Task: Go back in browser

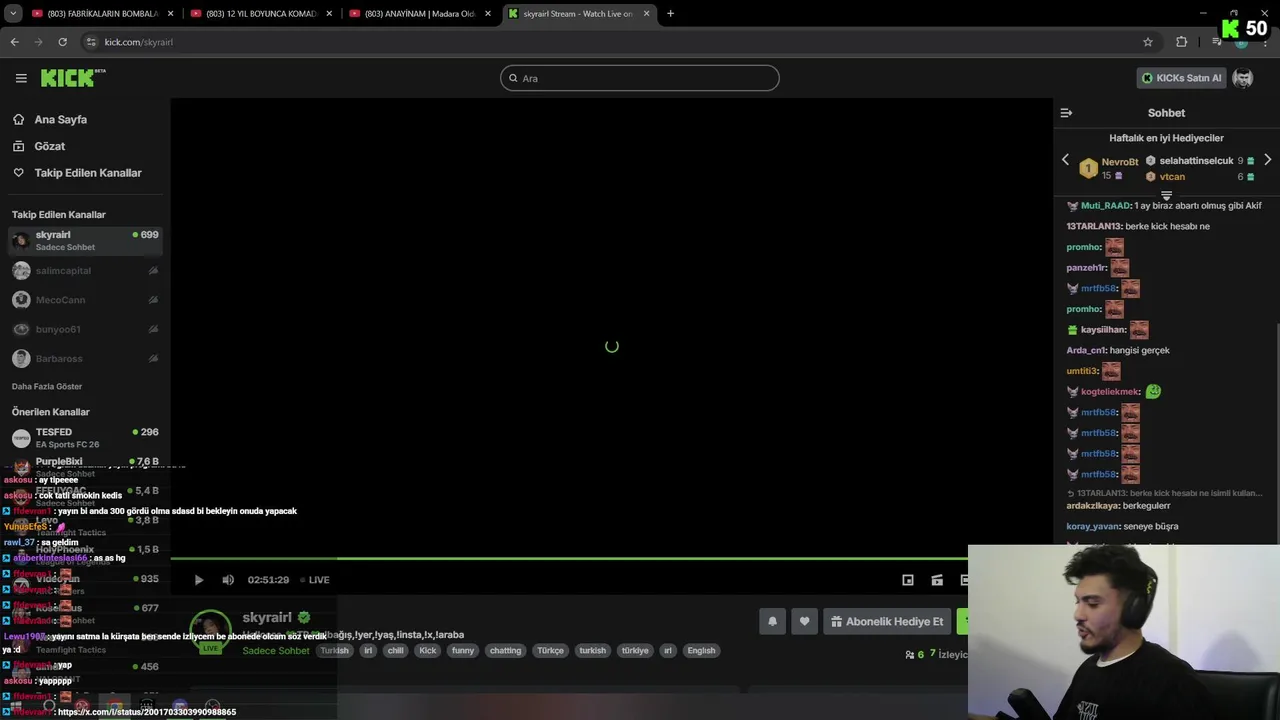Action: point(14,42)
